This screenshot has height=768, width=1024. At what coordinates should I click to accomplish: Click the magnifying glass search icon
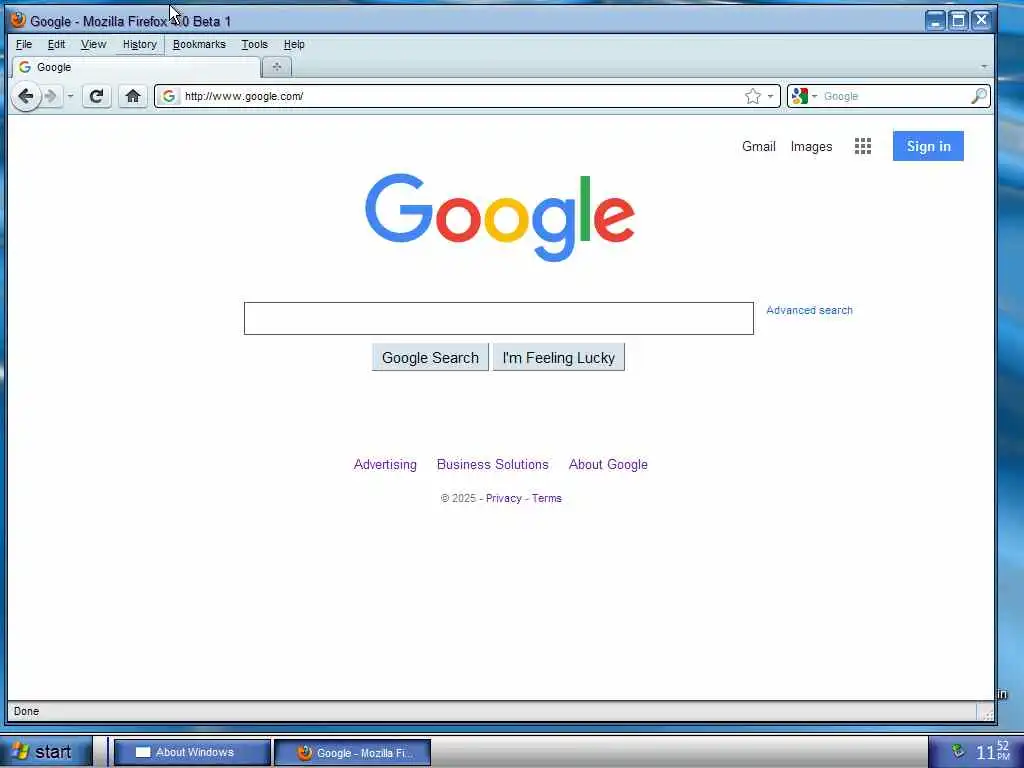(x=978, y=96)
